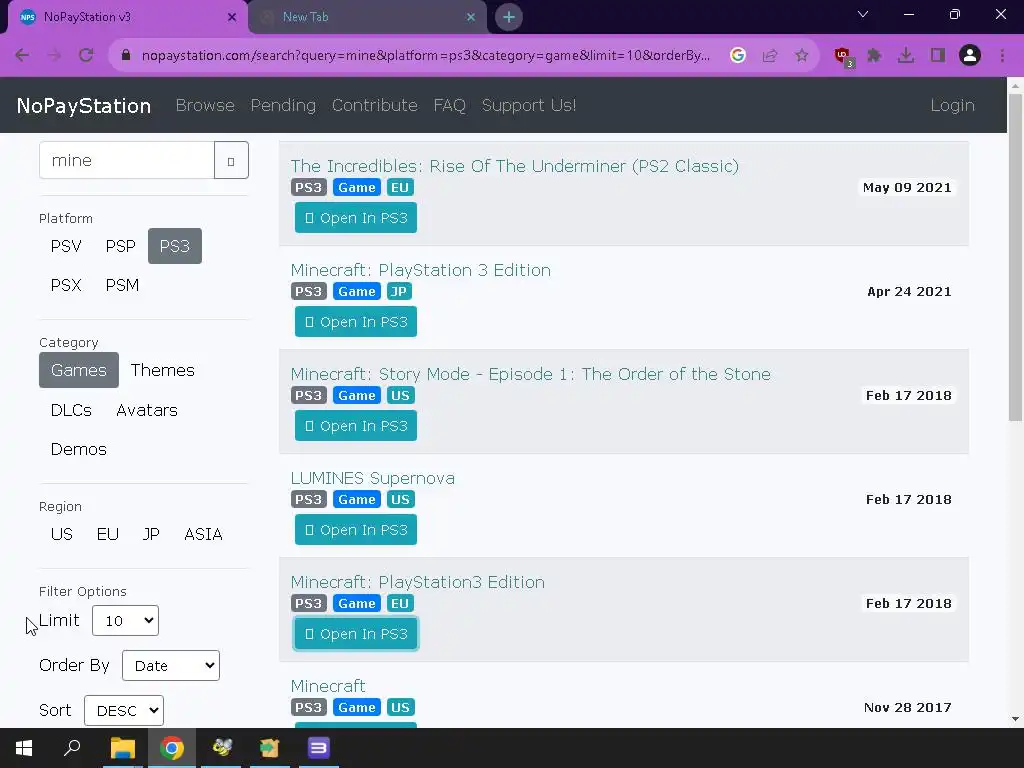Open LUMINES Supernova link

click(x=373, y=478)
